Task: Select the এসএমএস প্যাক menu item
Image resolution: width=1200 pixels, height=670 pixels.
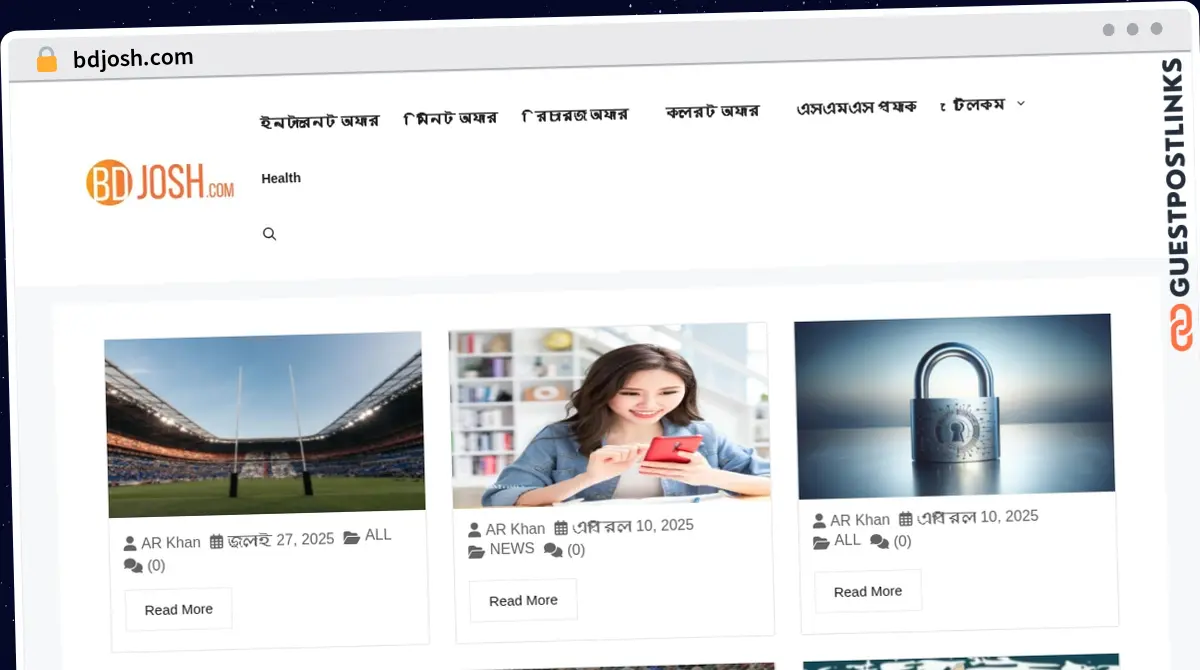Action: coord(856,108)
